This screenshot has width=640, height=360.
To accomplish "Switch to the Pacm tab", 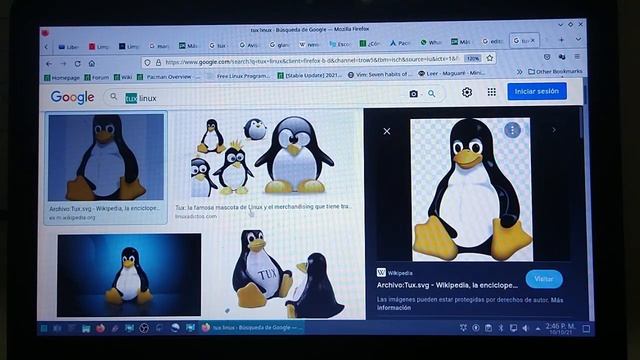I will (400, 43).
